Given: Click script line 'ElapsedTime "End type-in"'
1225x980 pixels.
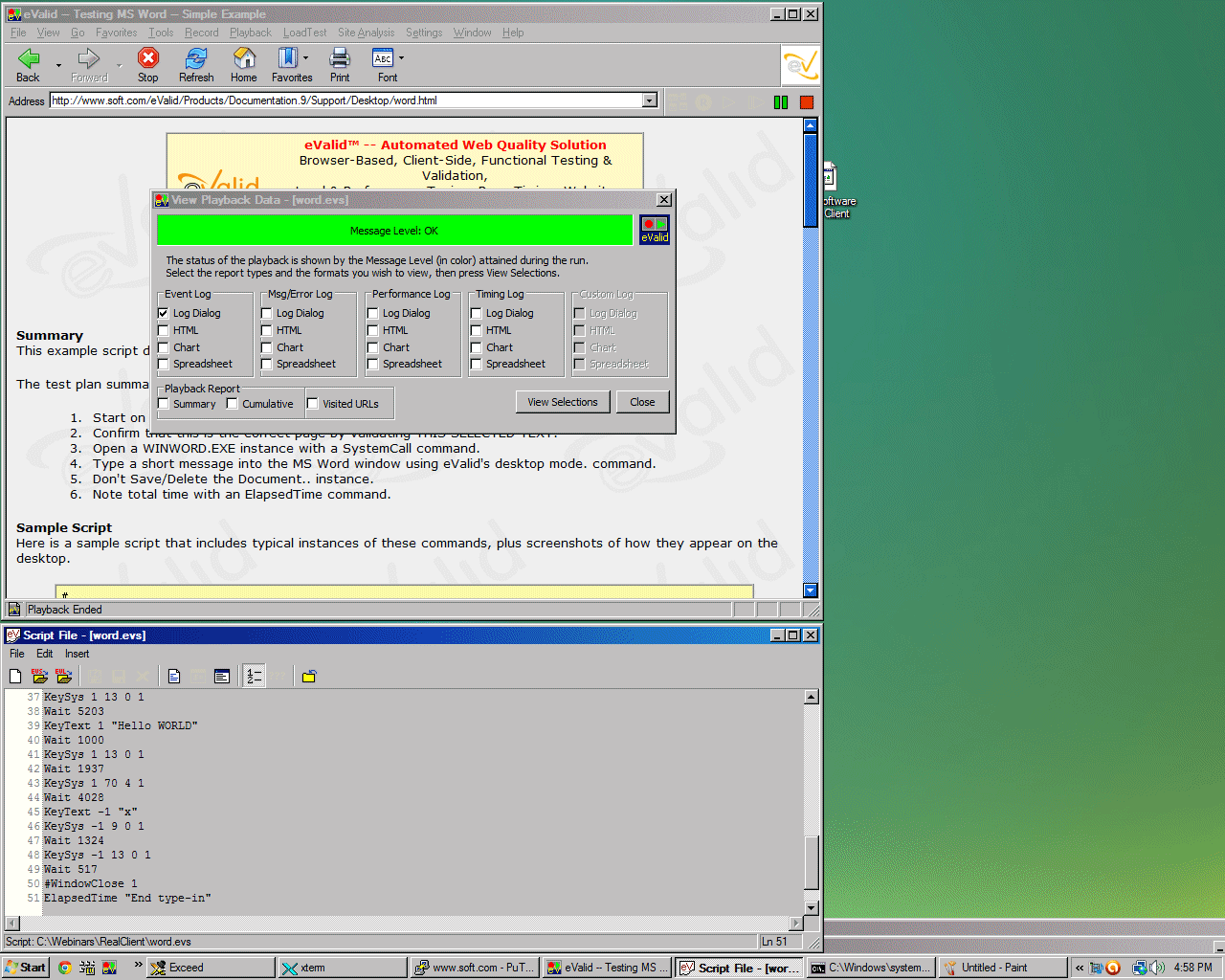Looking at the screenshot, I should click(127, 898).
